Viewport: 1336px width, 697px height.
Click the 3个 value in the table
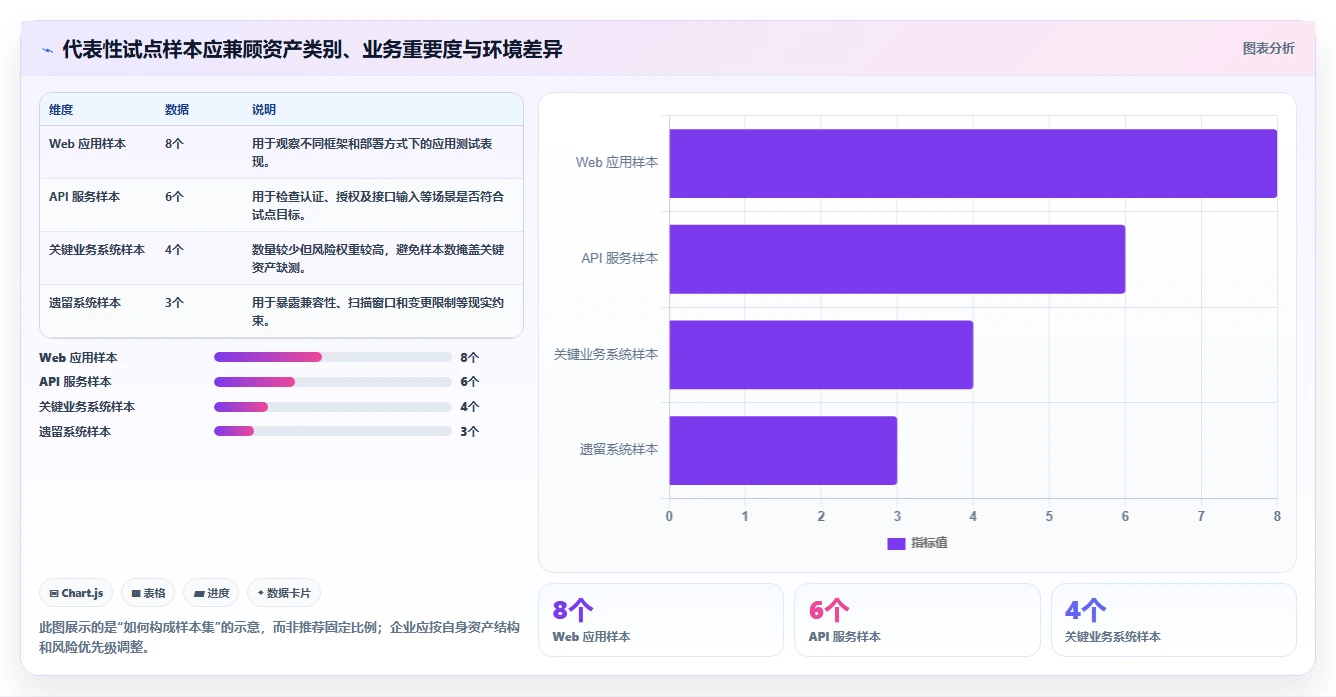point(174,303)
